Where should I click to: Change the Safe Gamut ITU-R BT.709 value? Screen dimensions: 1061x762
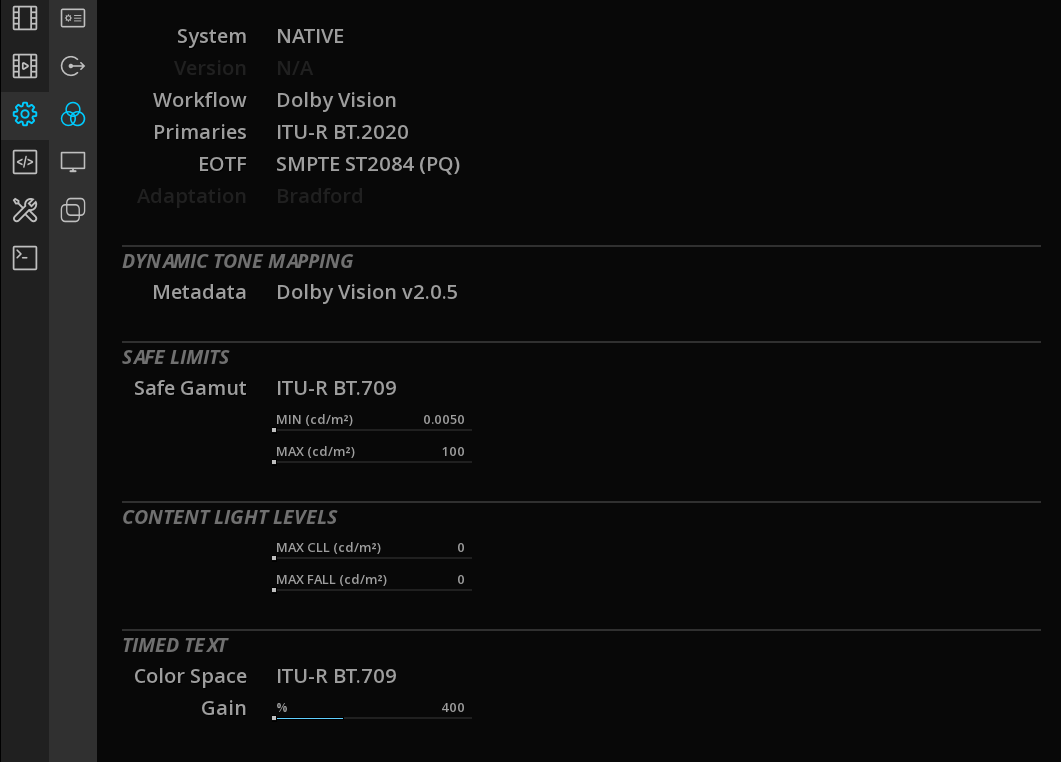(336, 388)
